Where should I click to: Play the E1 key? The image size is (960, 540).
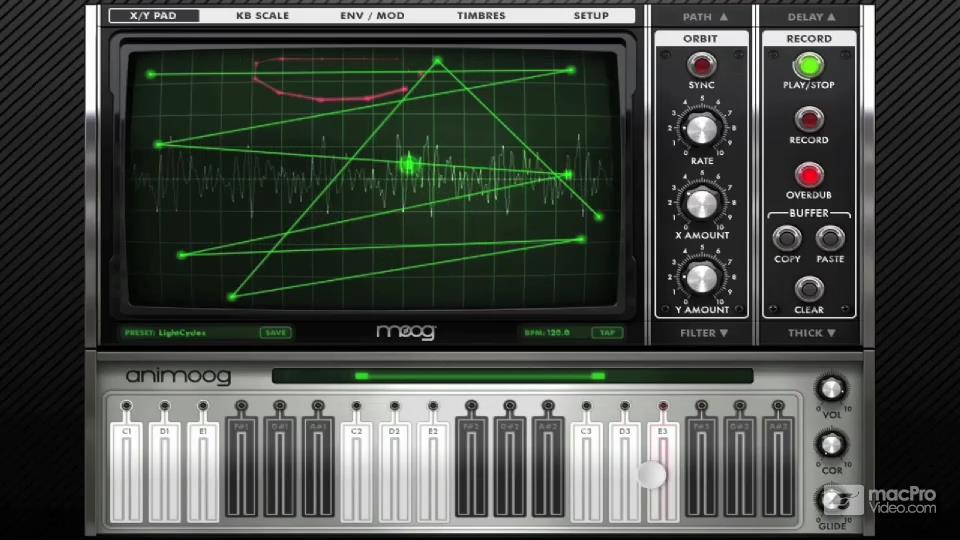[x=203, y=471]
